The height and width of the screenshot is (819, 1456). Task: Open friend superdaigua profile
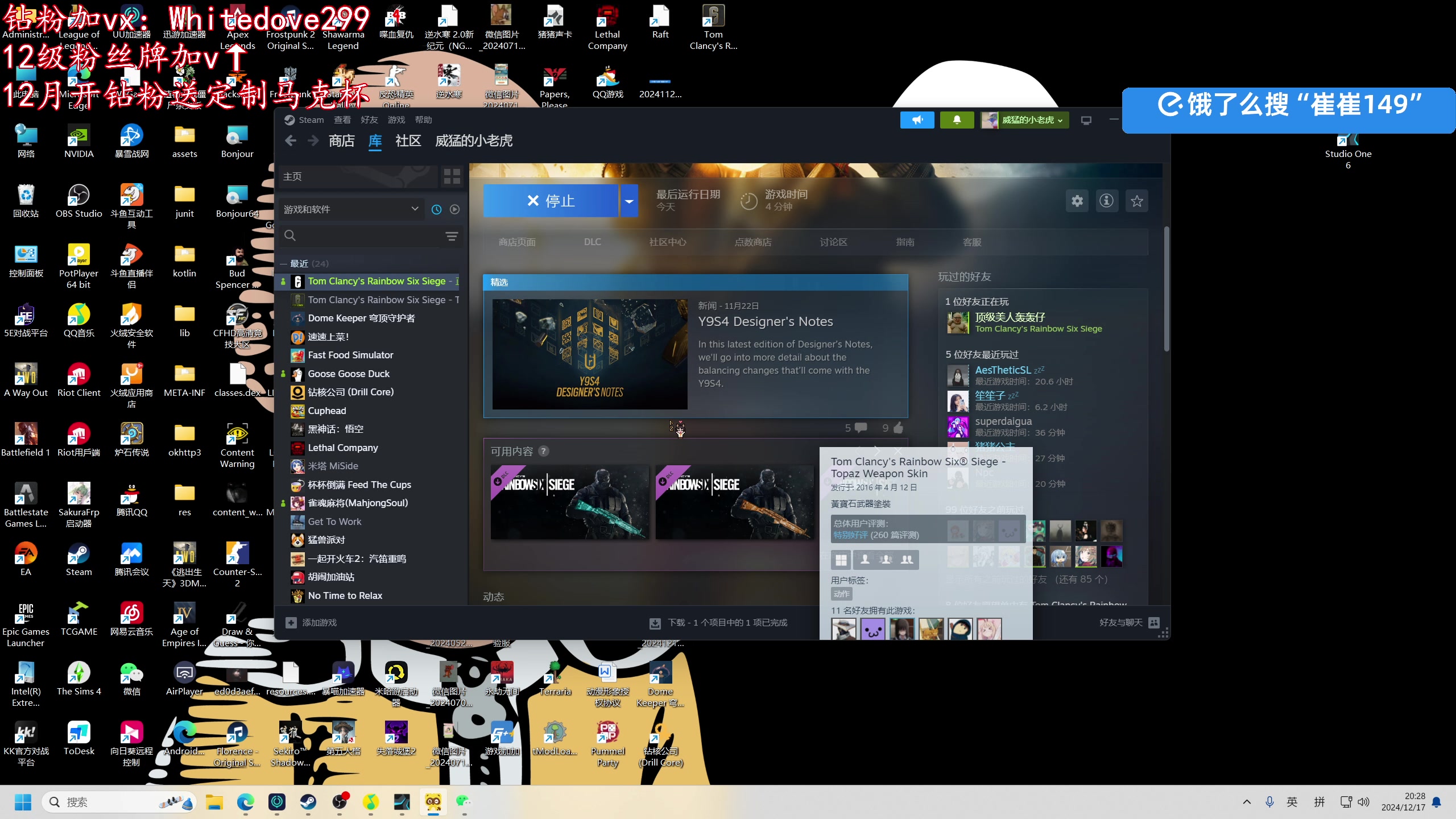tap(1003, 421)
